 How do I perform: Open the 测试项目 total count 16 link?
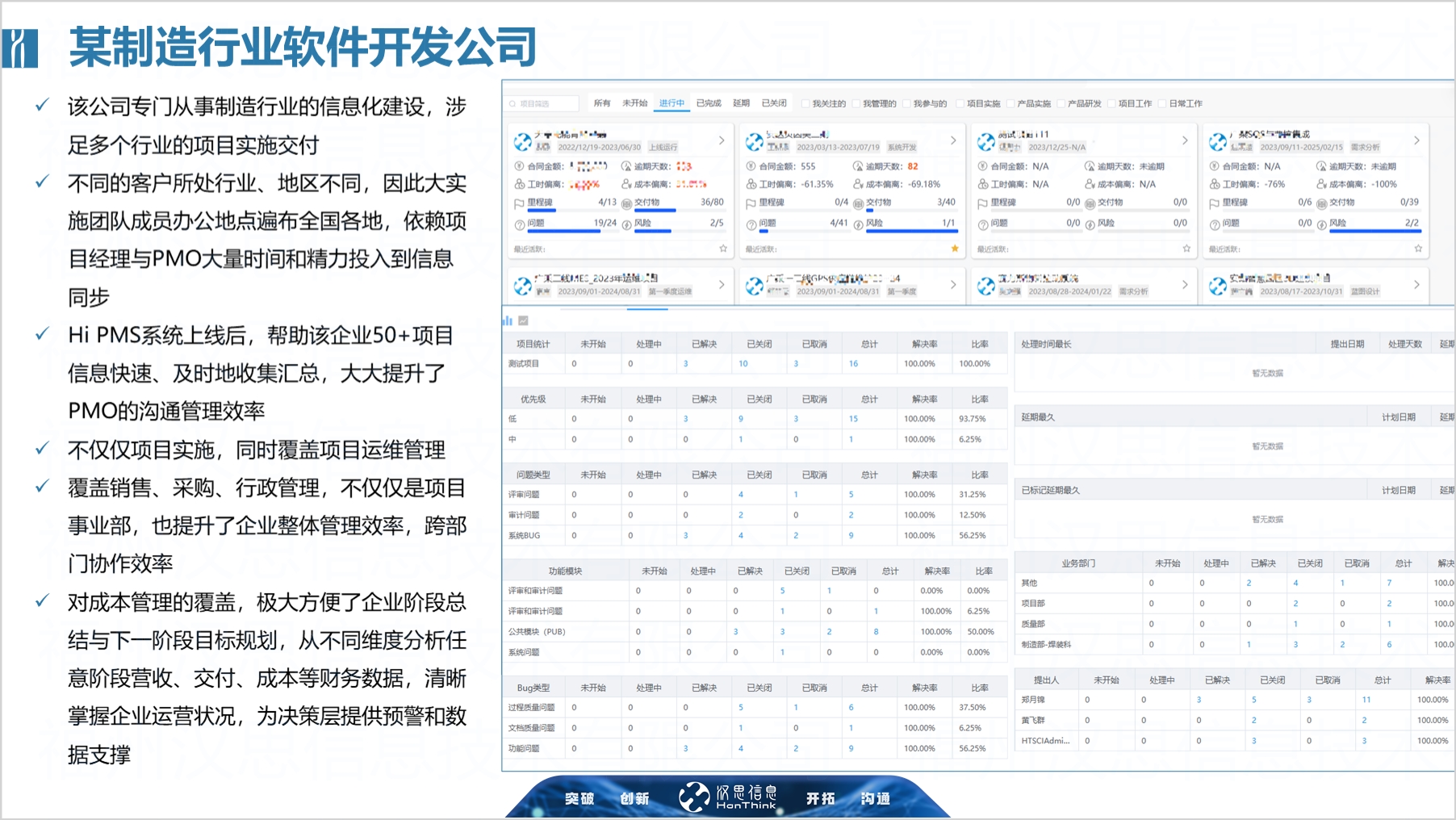853,364
